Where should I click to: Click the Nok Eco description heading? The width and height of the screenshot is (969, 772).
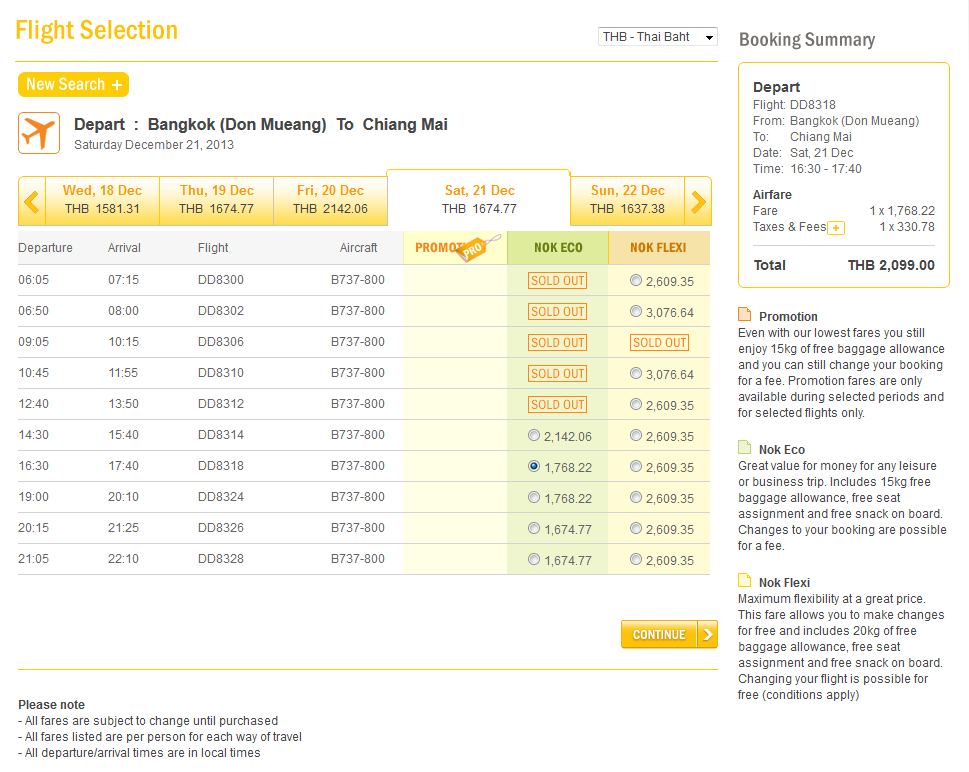pos(782,449)
